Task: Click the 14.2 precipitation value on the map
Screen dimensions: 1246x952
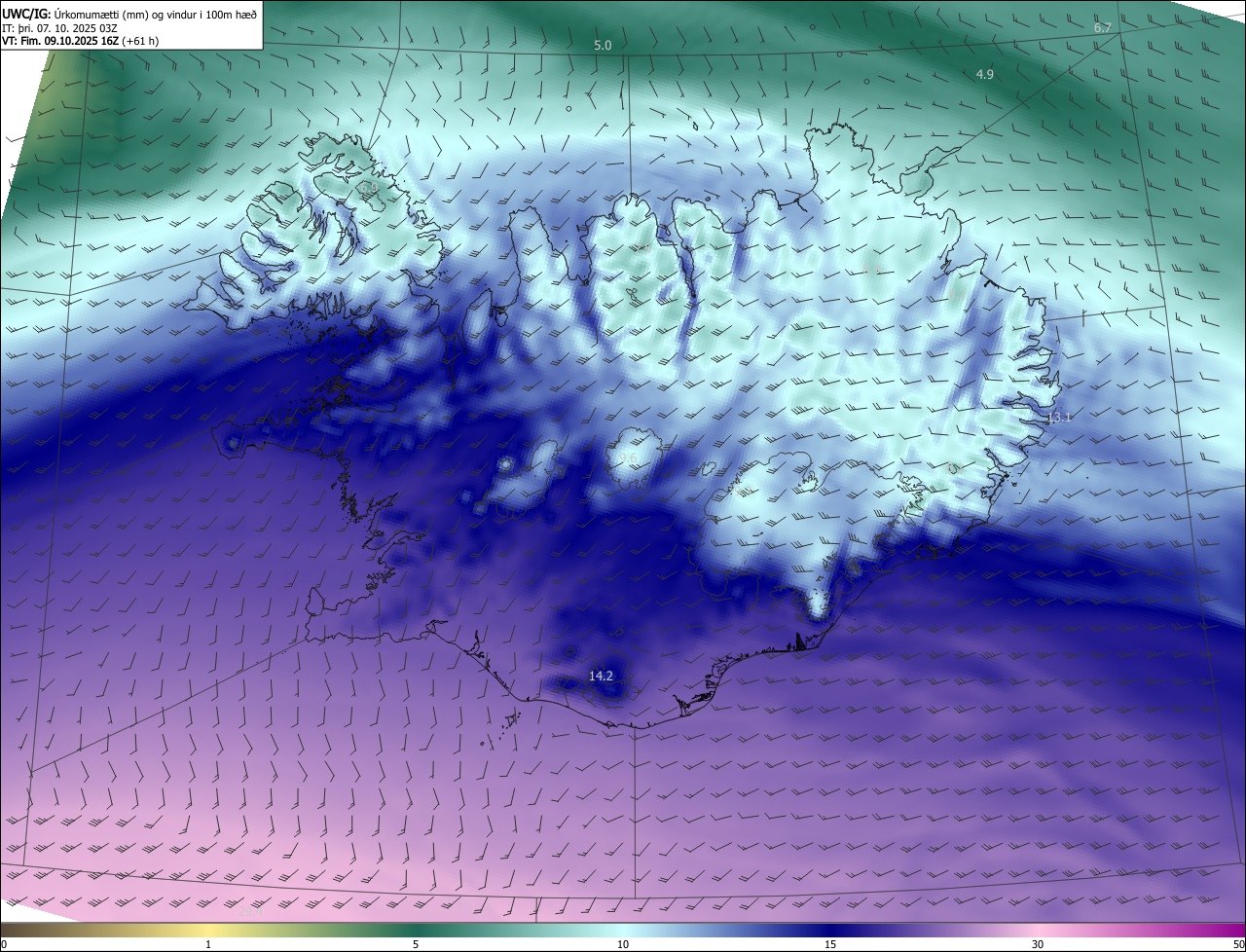Action: (602, 676)
